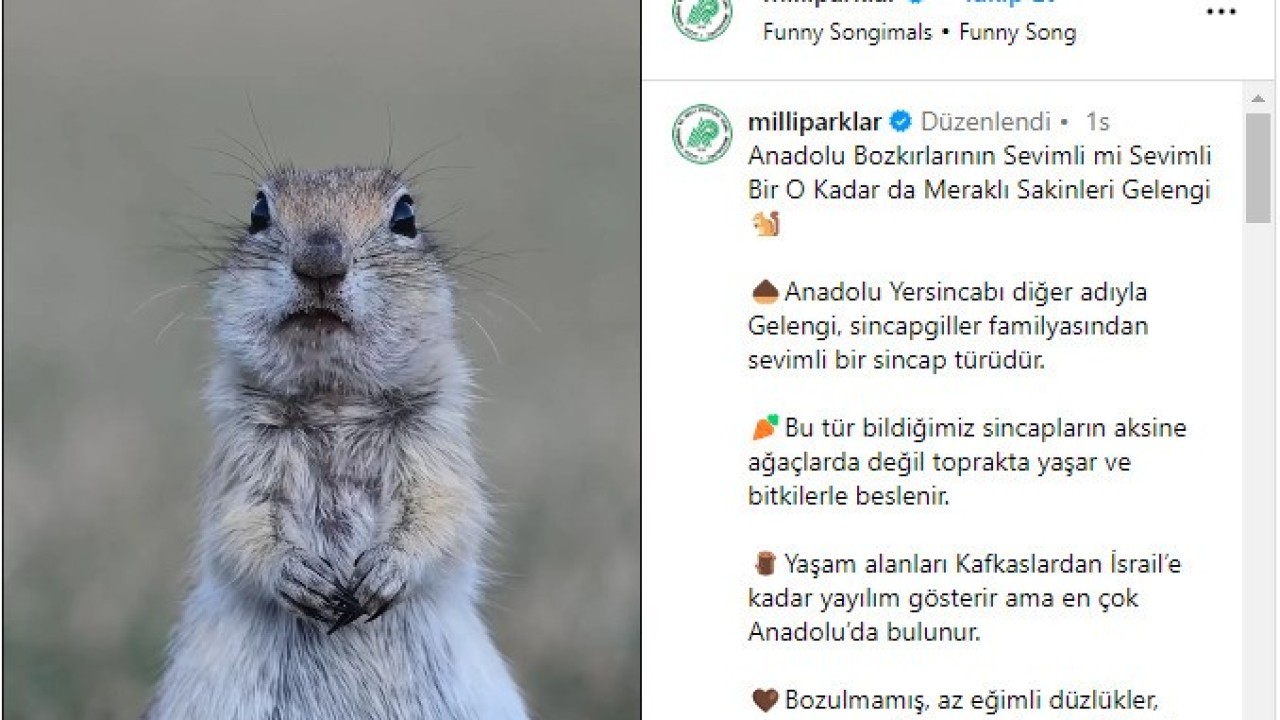1280x720 pixels.
Task: Open the Funny Songimals audio link
Action: coord(847,32)
